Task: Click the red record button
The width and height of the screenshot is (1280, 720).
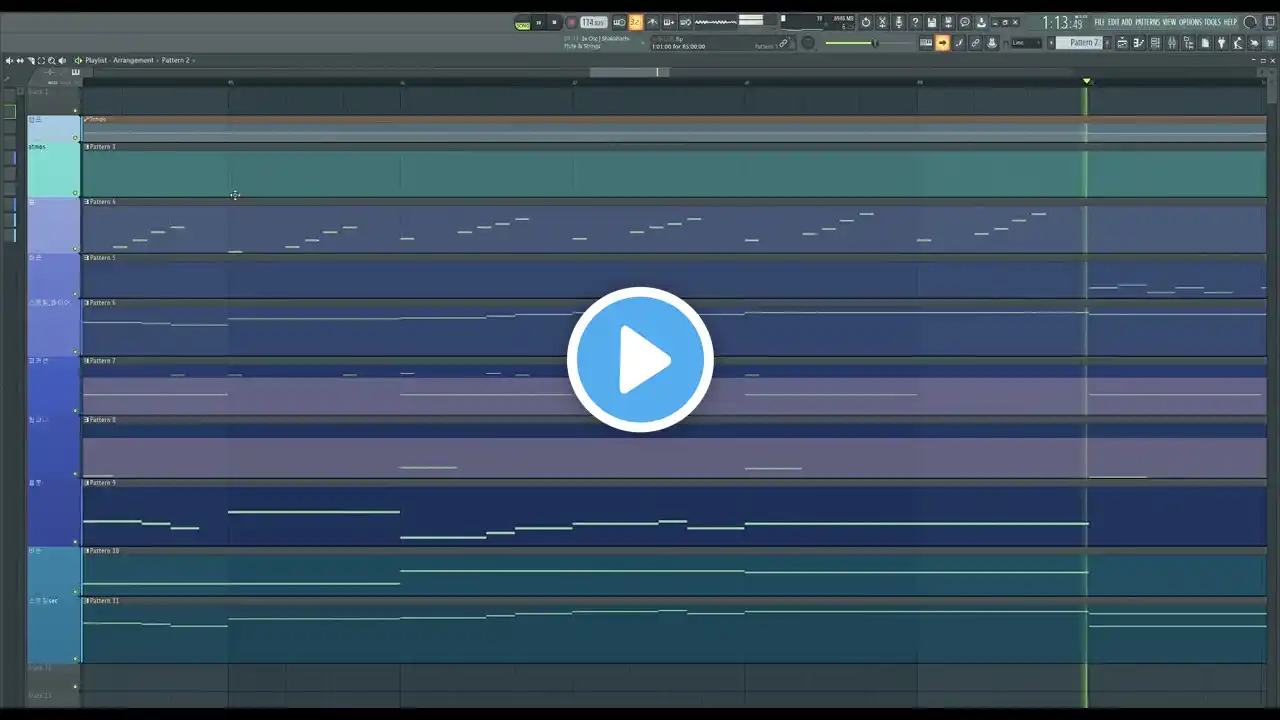Action: (571, 22)
